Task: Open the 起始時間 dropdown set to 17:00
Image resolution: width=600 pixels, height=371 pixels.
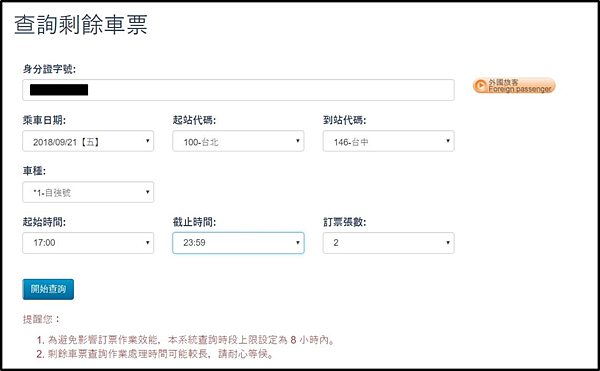Action: (x=88, y=243)
